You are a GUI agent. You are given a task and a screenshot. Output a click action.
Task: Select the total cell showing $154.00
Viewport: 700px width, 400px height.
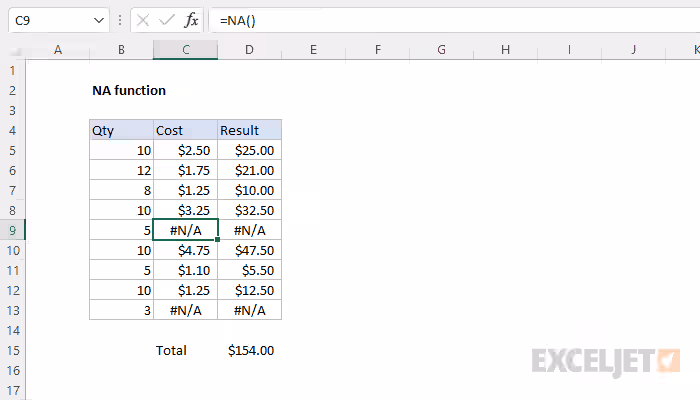click(x=250, y=350)
